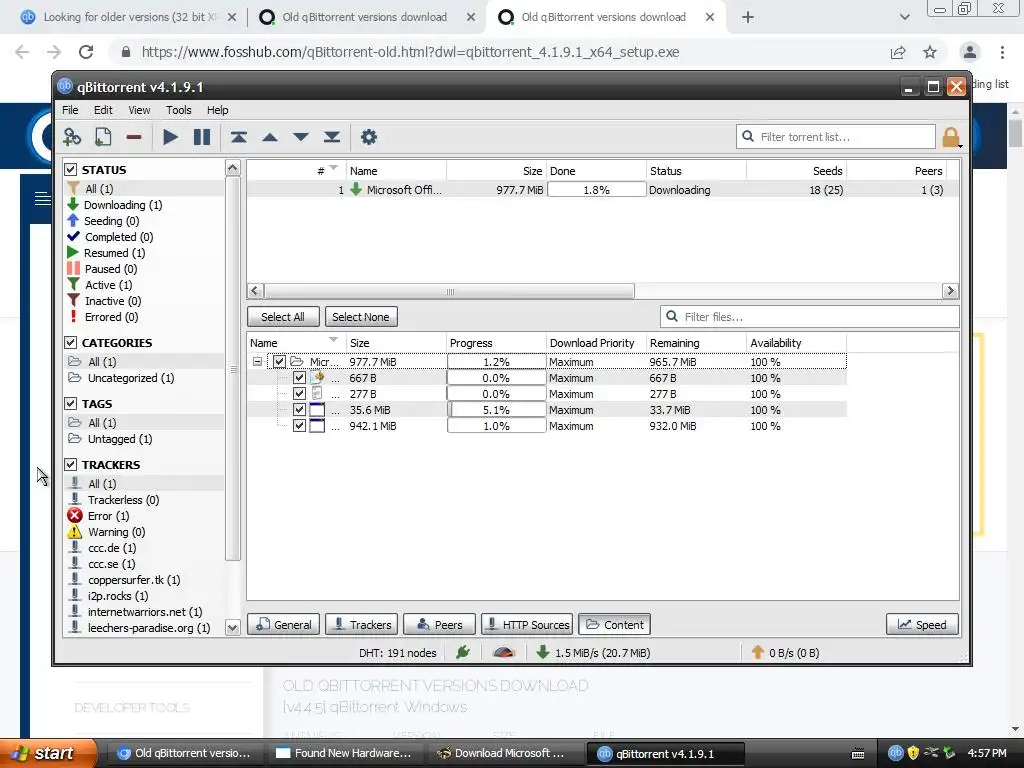Click the Select None button
1024x768 pixels.
pos(360,317)
